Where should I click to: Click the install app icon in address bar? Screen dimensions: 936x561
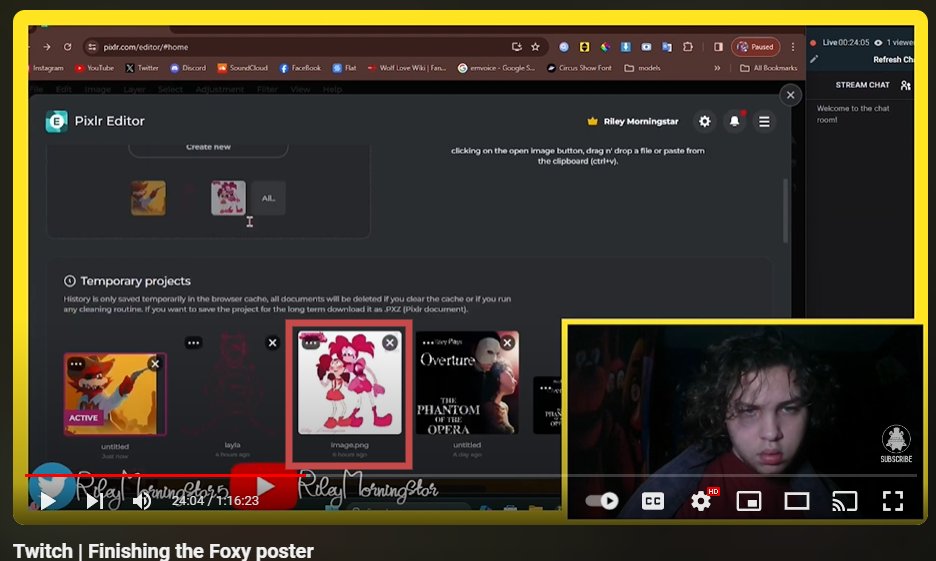[x=517, y=47]
